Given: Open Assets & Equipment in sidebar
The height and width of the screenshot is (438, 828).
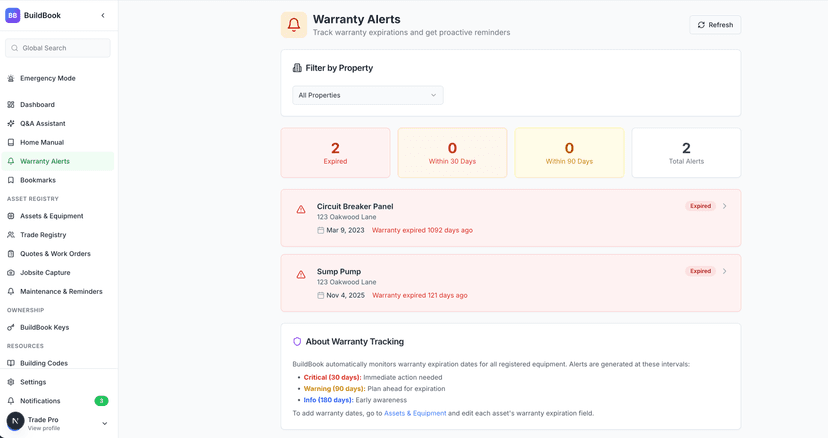Looking at the screenshot, I should coord(51,216).
